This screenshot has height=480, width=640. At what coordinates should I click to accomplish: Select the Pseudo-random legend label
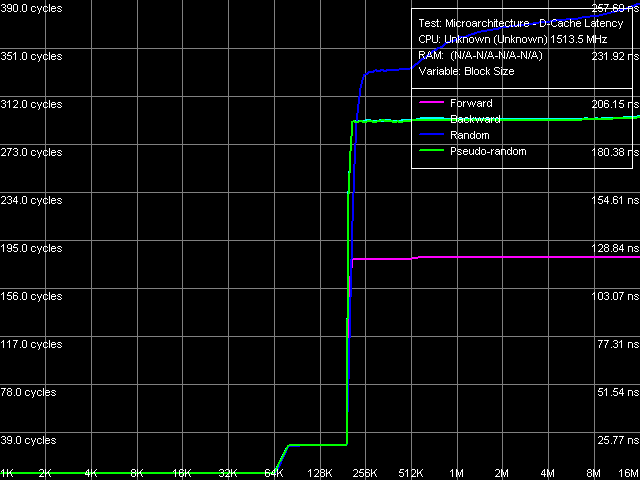click(x=488, y=151)
